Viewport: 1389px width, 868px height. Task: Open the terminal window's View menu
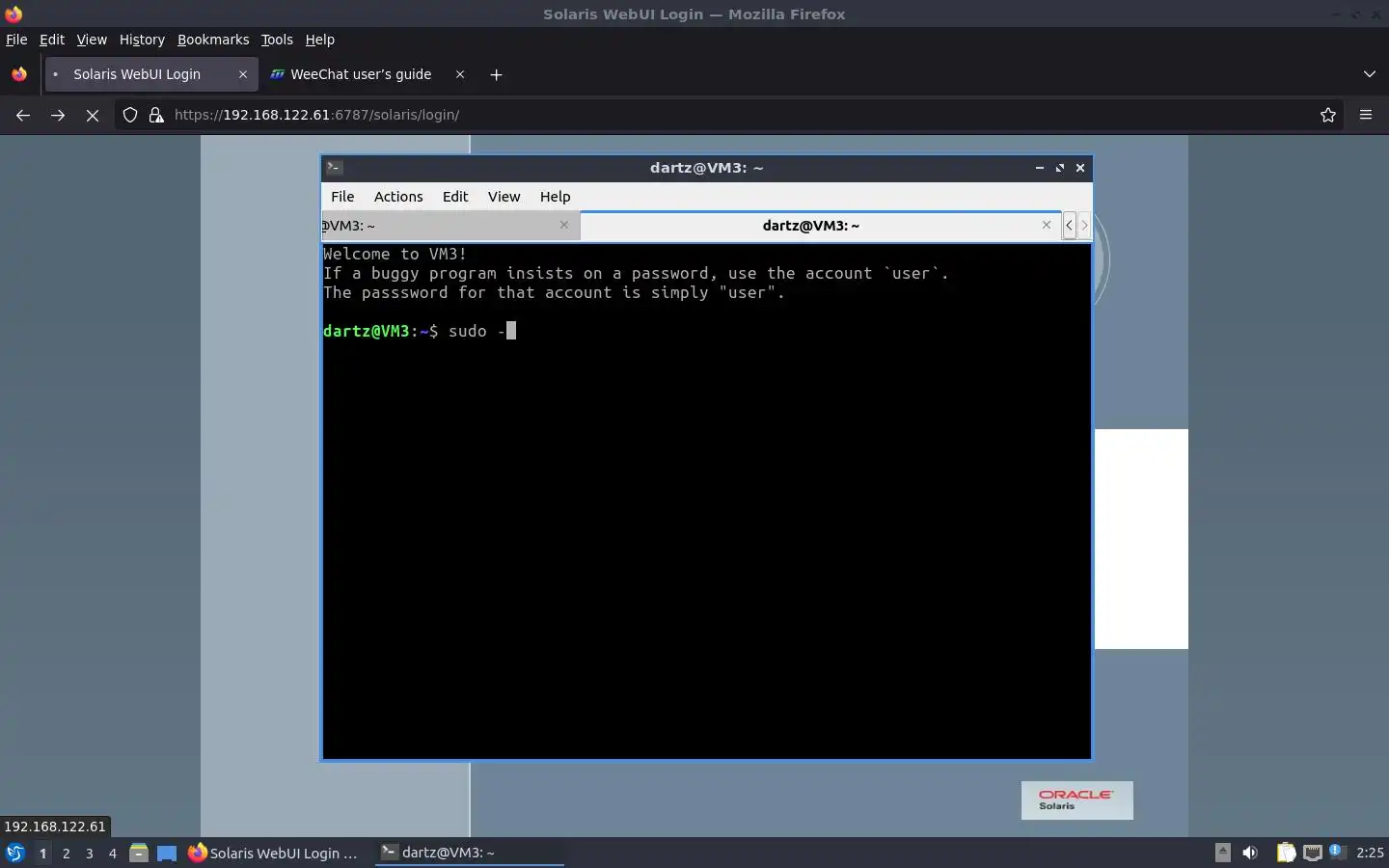pyautogui.click(x=504, y=197)
